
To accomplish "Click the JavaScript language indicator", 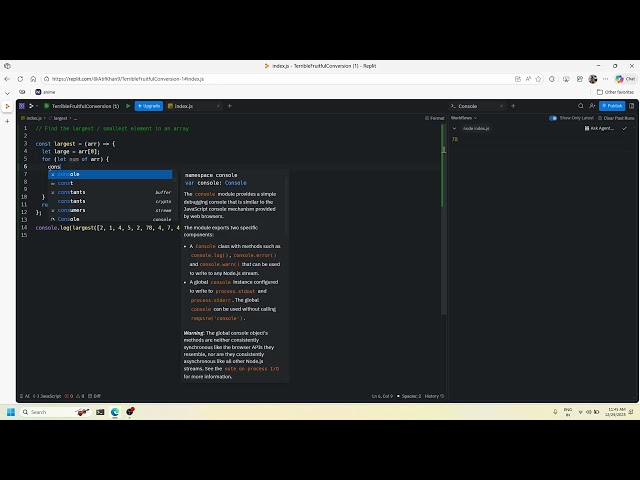I will (x=47, y=396).
